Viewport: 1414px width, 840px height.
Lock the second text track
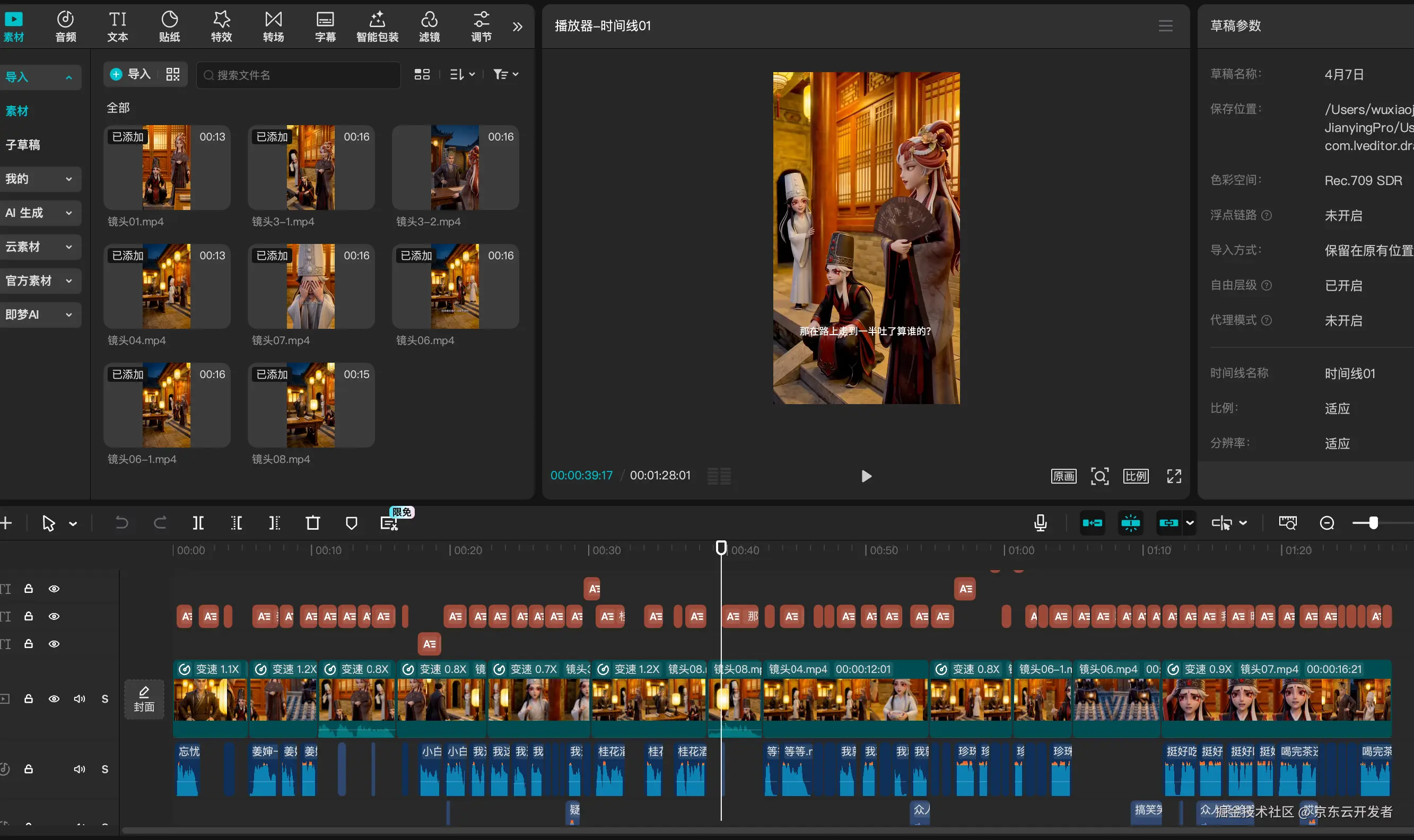(28, 616)
